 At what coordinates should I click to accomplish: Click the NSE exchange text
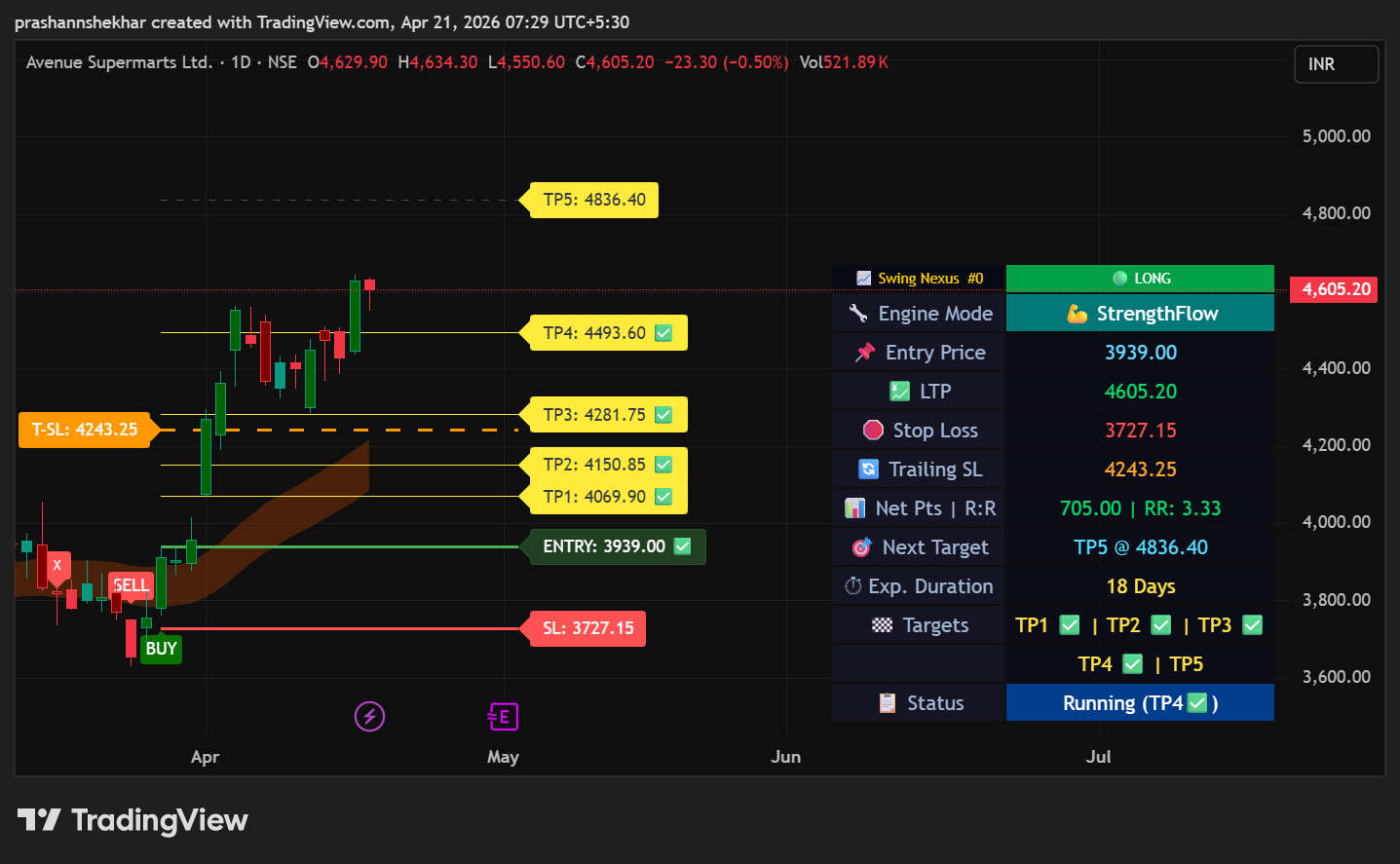[x=282, y=62]
